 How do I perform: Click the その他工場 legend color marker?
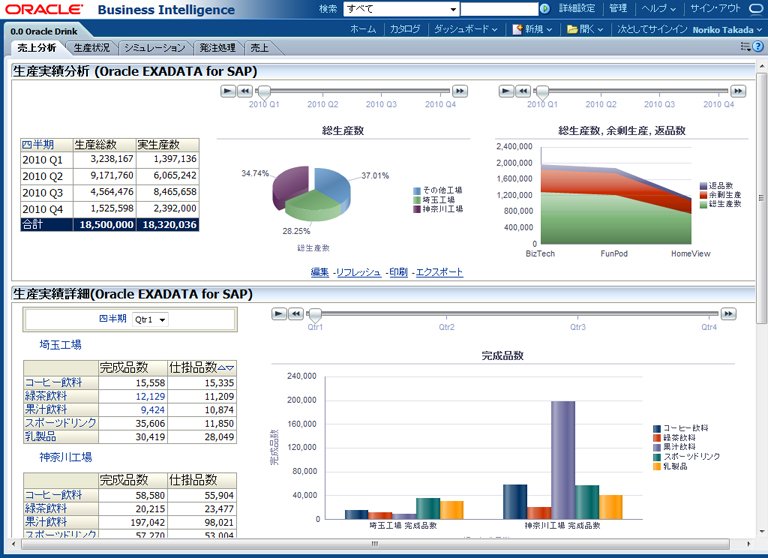click(x=417, y=191)
